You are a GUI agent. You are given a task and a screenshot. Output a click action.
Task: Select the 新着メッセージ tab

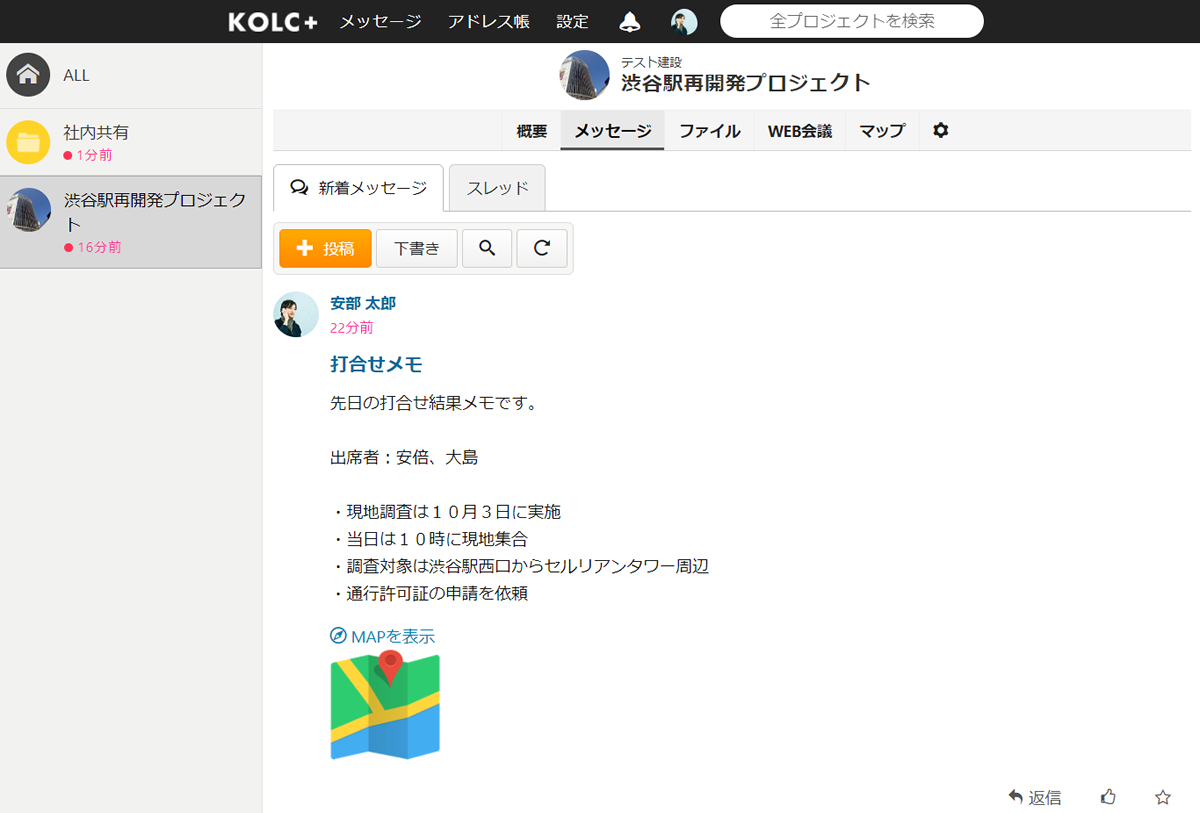358,188
